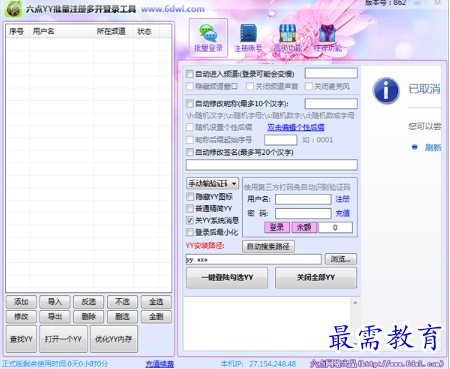The width and height of the screenshot is (450, 369).
Task: Toggle 昵称后缀起始序号 checkbox
Action: (x=190, y=140)
